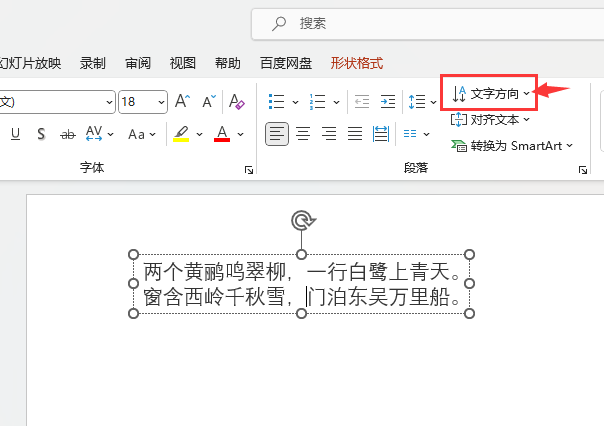
Task: Click the text box top-left resize handle
Action: [x=133, y=254]
